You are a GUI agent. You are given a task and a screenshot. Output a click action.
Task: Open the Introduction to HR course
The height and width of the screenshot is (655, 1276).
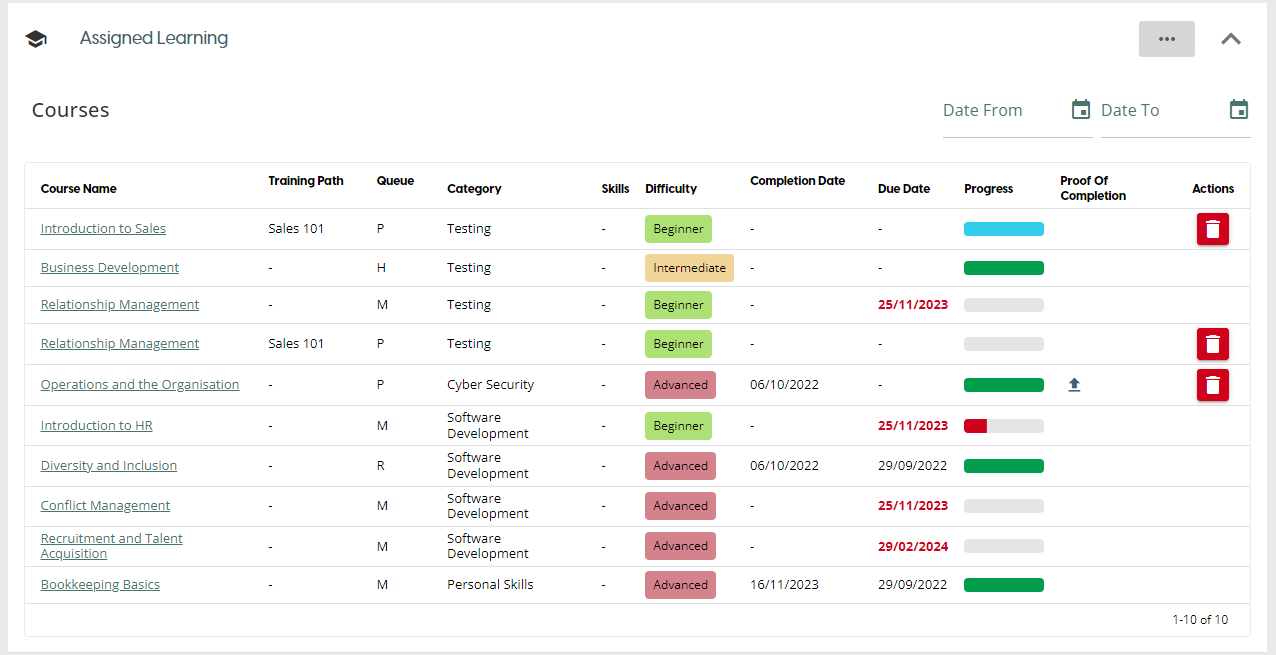click(x=96, y=426)
